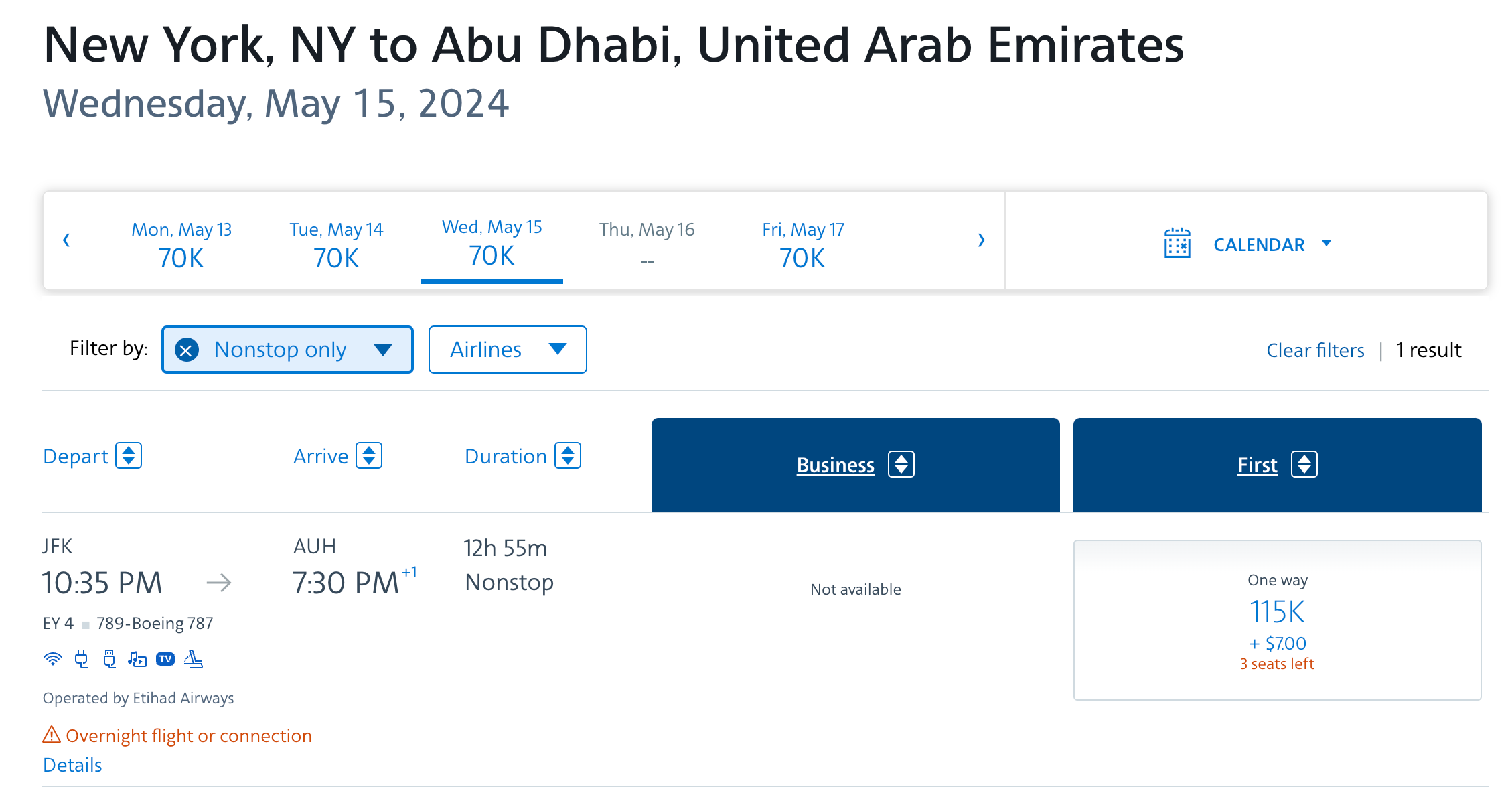This screenshot has height=797, width=1512.
Task: Click the power outlet amenity icon
Action: click(x=82, y=659)
